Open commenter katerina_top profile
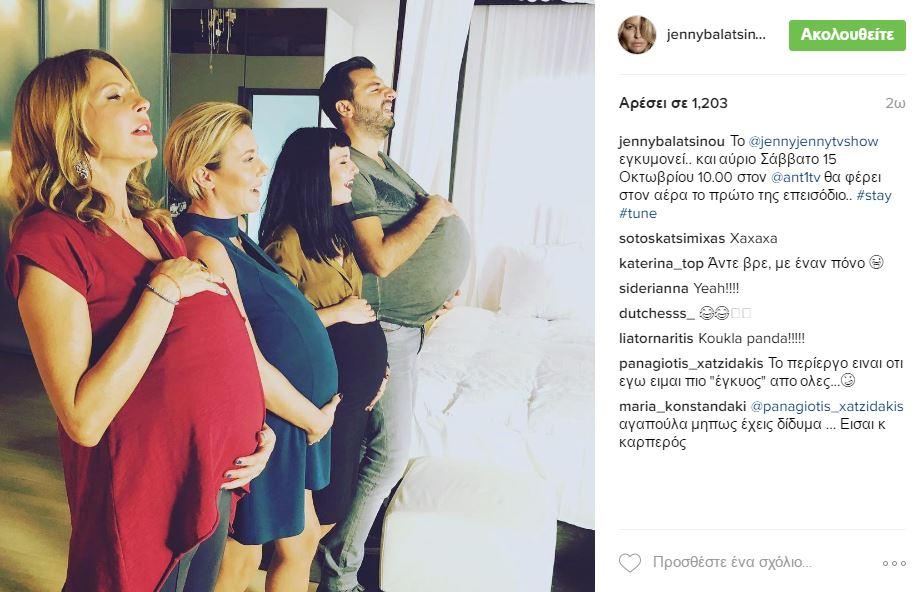The height and width of the screenshot is (592, 918). pyautogui.click(x=661, y=264)
